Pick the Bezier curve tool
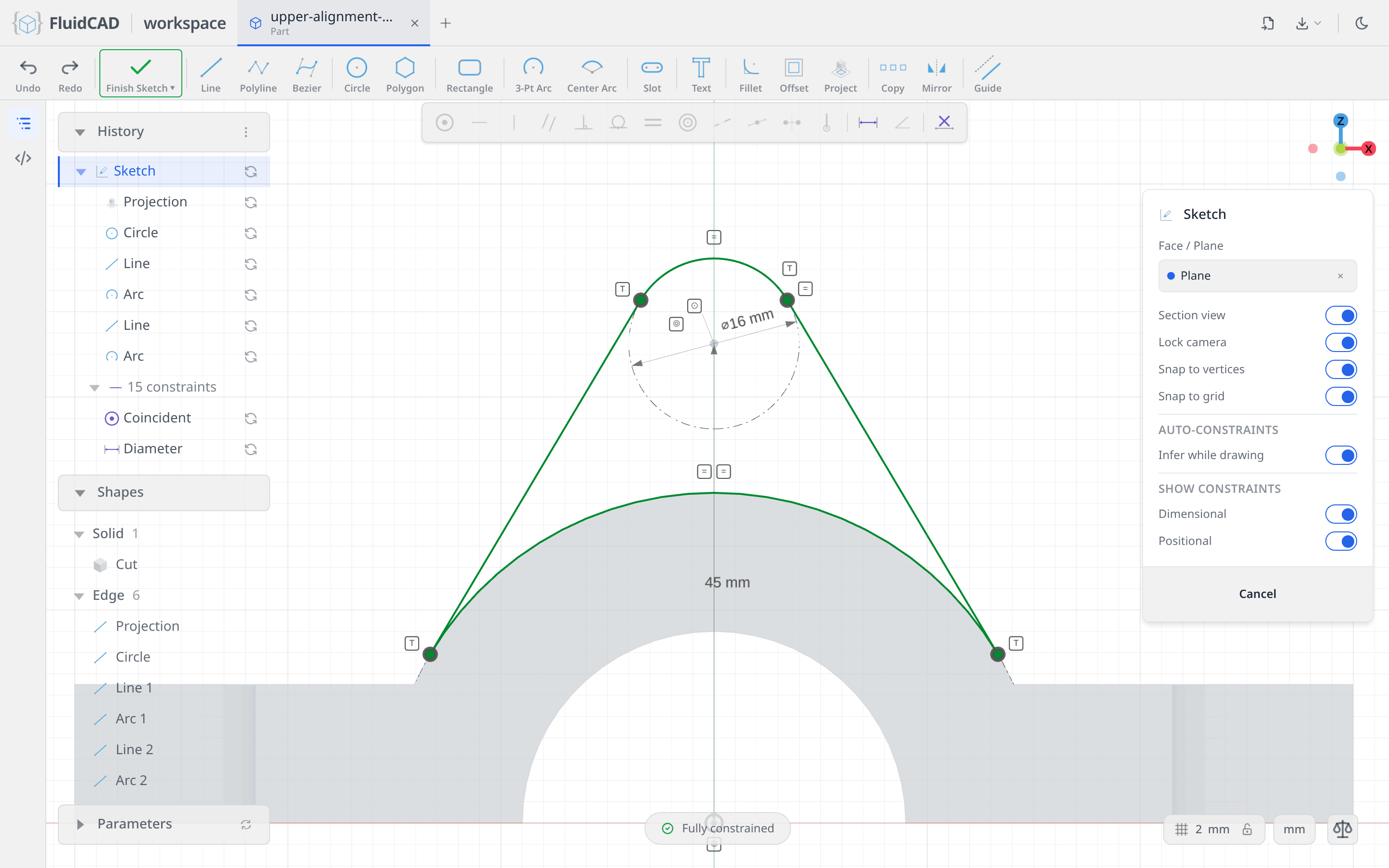Screen dimensions: 1389x868 [307, 75]
